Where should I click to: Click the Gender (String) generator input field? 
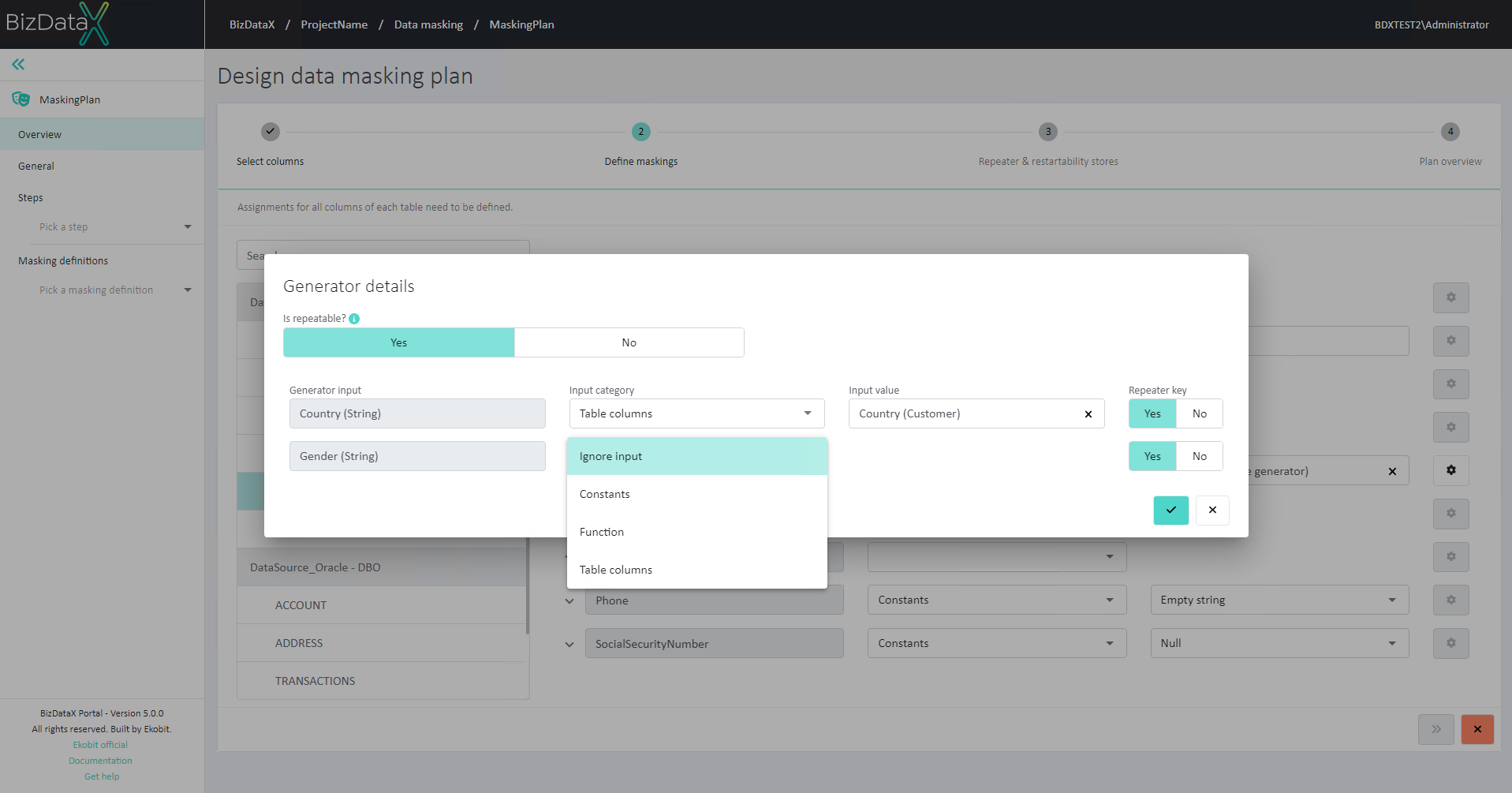click(417, 456)
